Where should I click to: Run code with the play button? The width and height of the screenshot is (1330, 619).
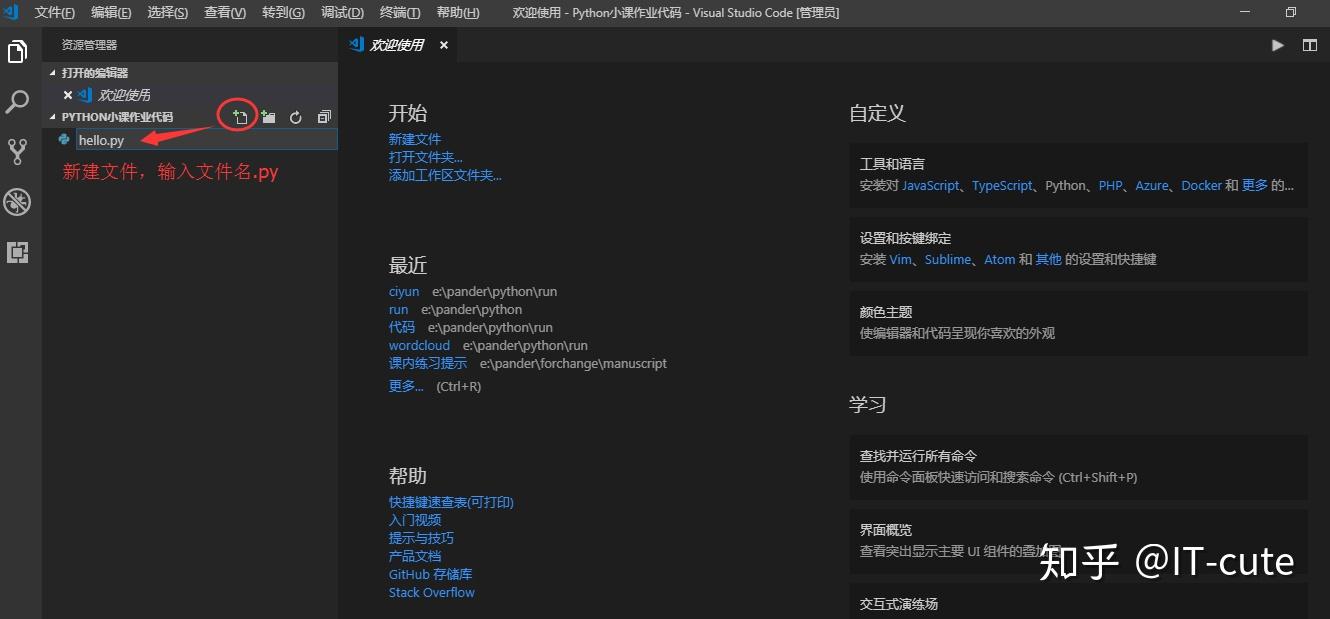pyautogui.click(x=1277, y=44)
